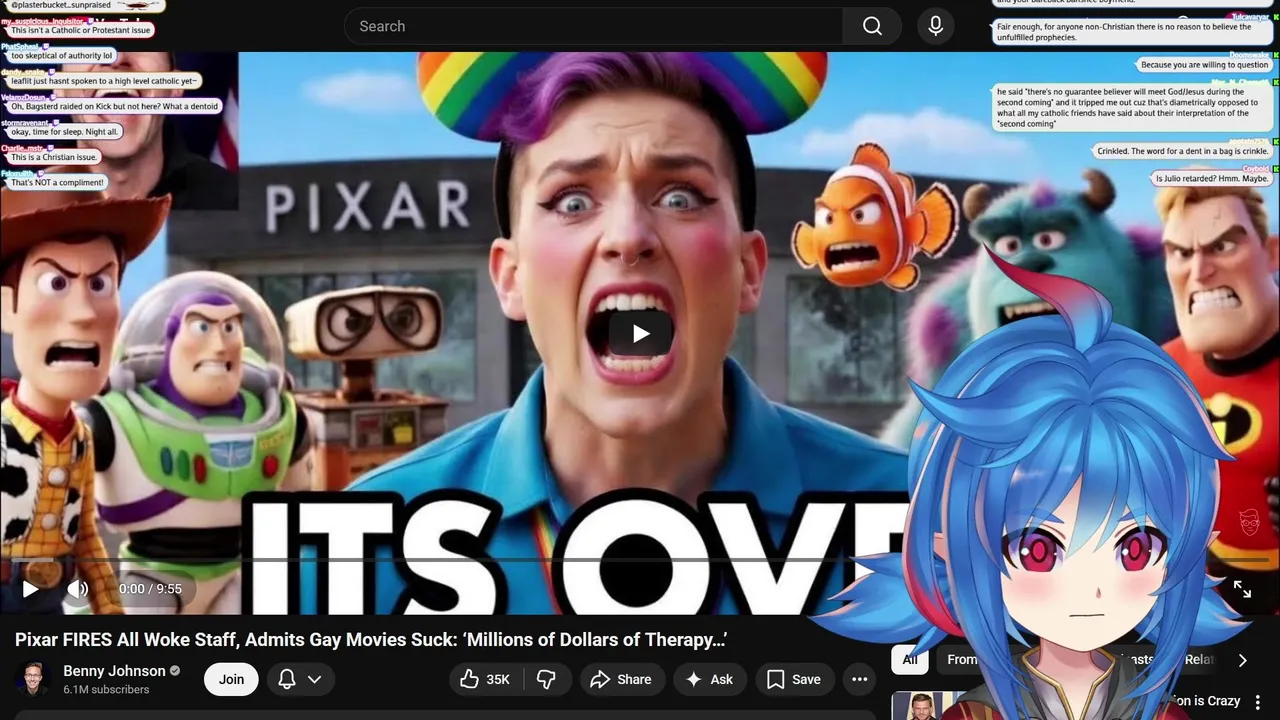1280x720 pixels.
Task: Click chat message 'This isn't a Catholic or Protestant issue'
Action: 81,31
